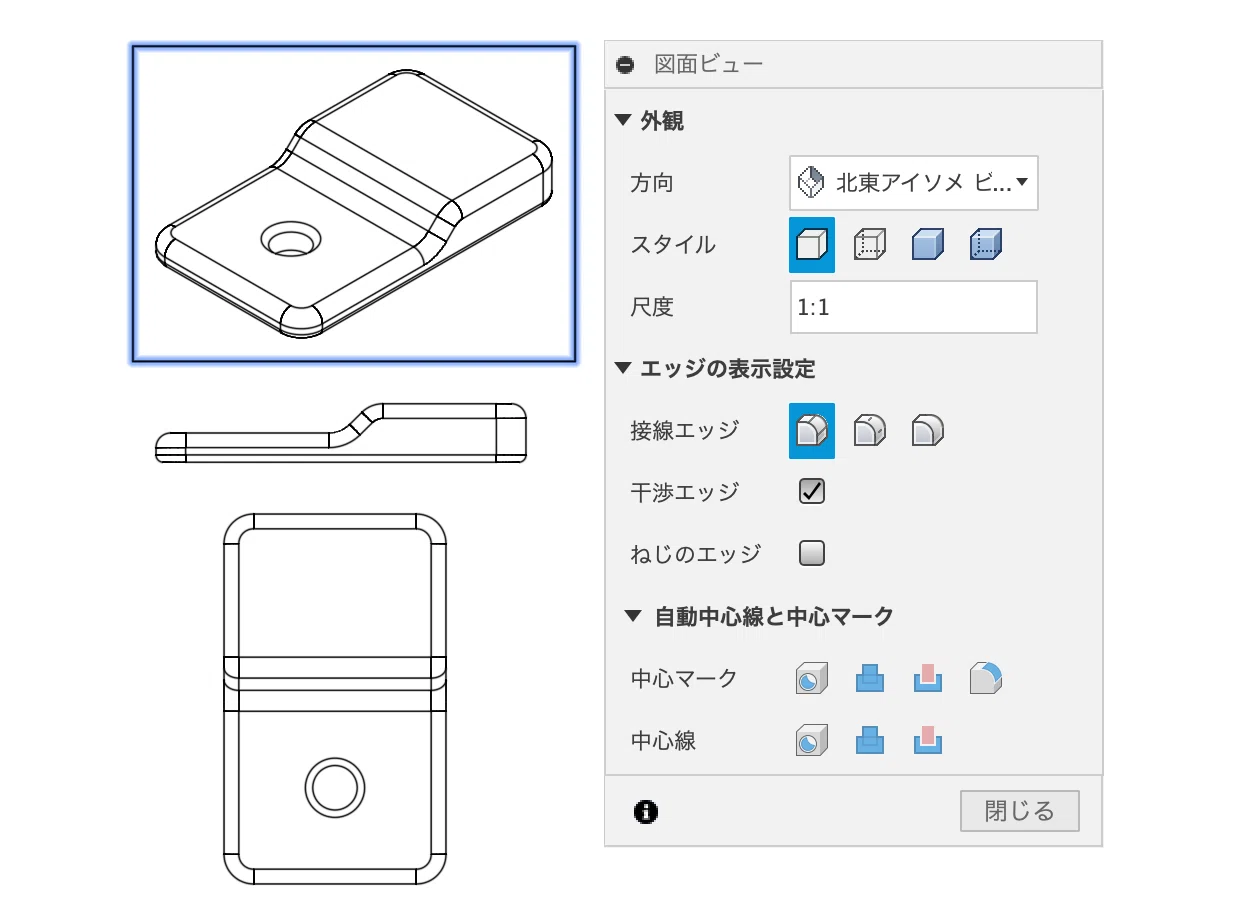Select the side profile drawing view

341,433
